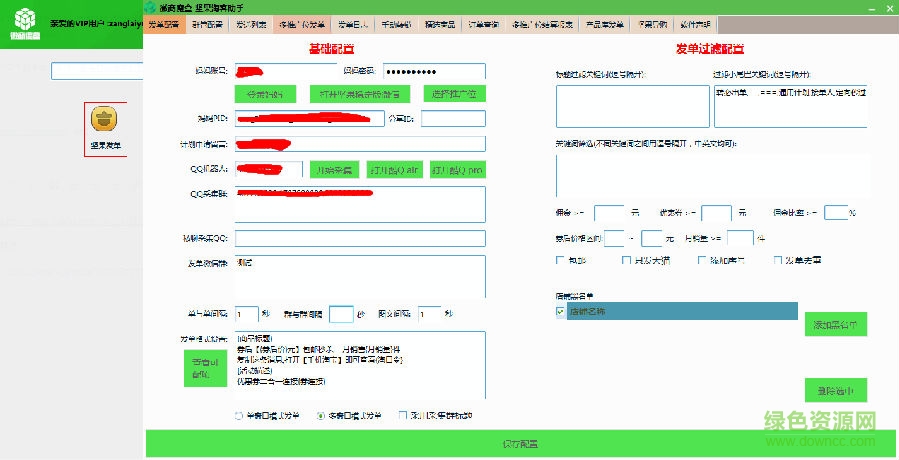Click the wide green 保存配置 bar at bottom
This screenshot has height=460, width=899.
coord(522,444)
